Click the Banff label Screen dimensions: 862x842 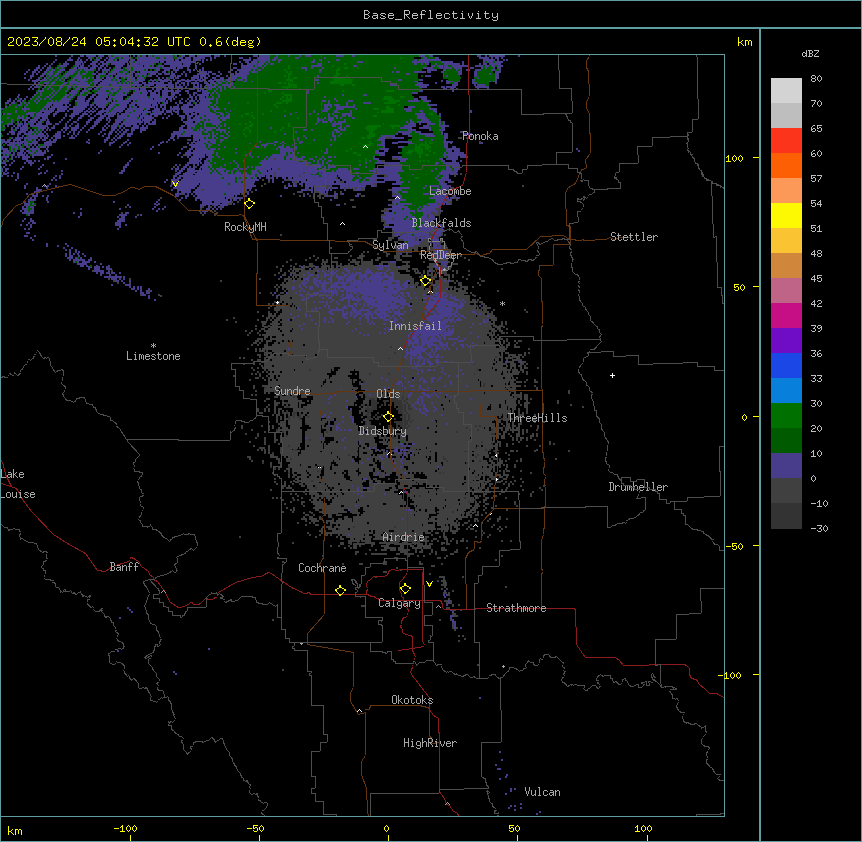pos(124,567)
